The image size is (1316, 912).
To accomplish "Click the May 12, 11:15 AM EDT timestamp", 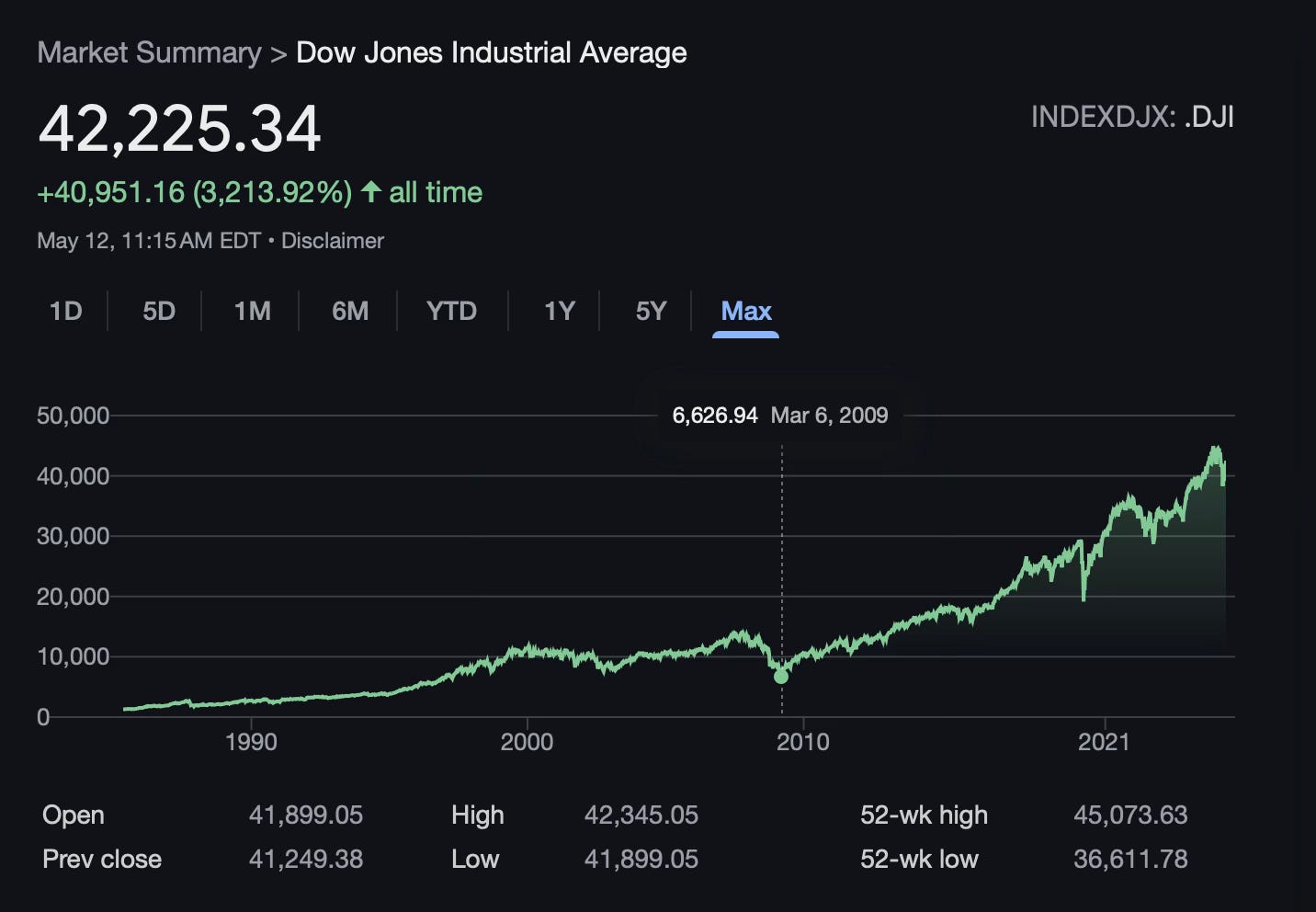I will (x=149, y=241).
